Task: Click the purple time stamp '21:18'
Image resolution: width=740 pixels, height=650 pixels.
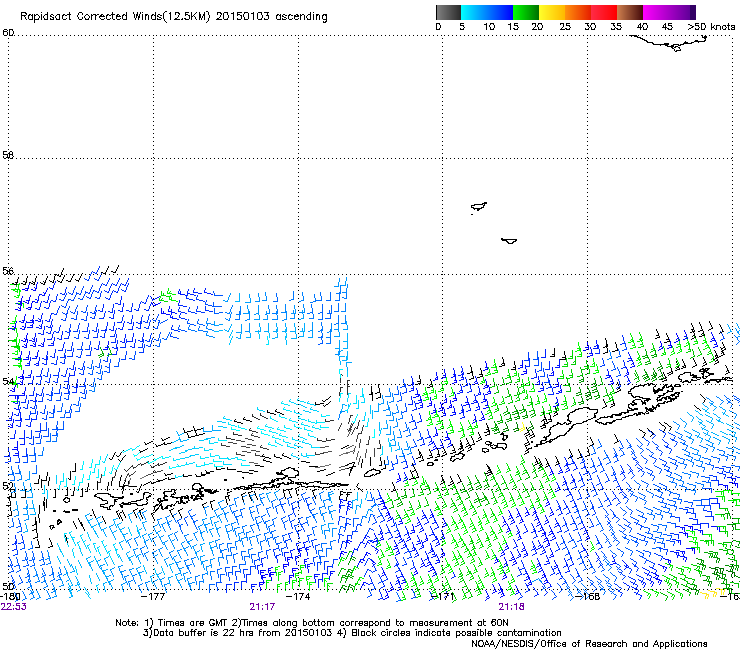Action: tap(512, 607)
